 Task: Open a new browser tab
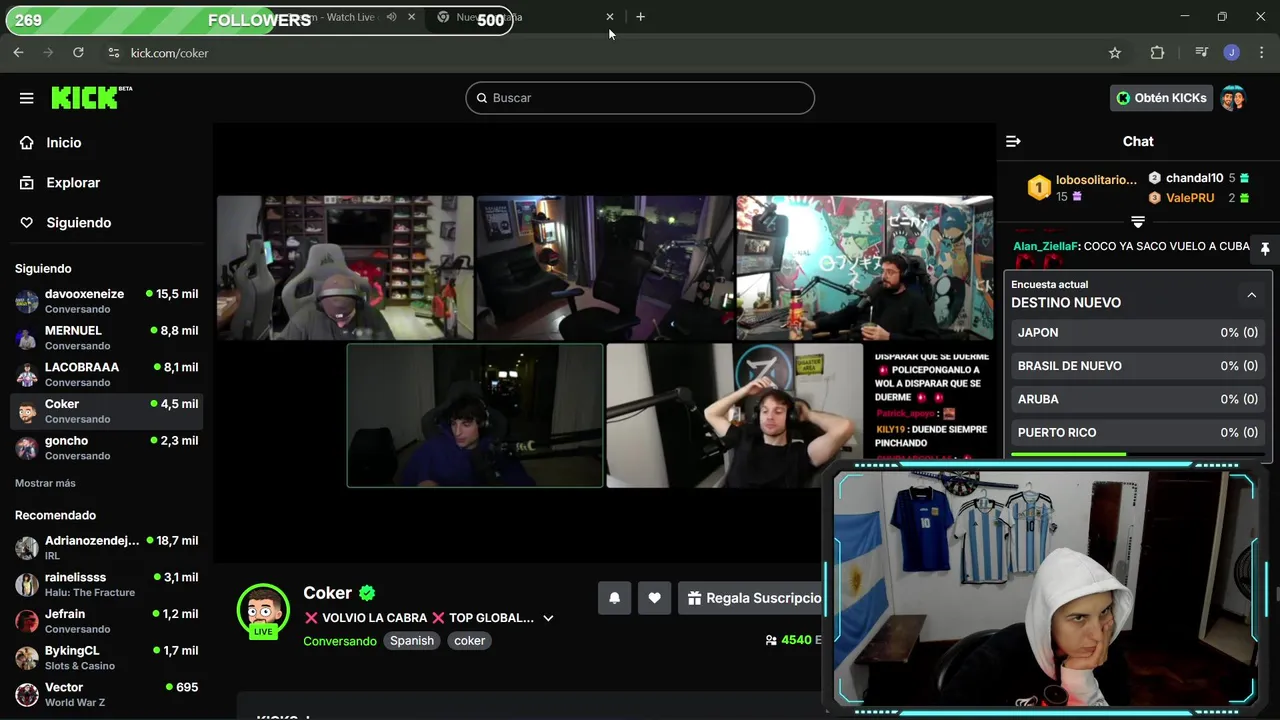coord(640,17)
